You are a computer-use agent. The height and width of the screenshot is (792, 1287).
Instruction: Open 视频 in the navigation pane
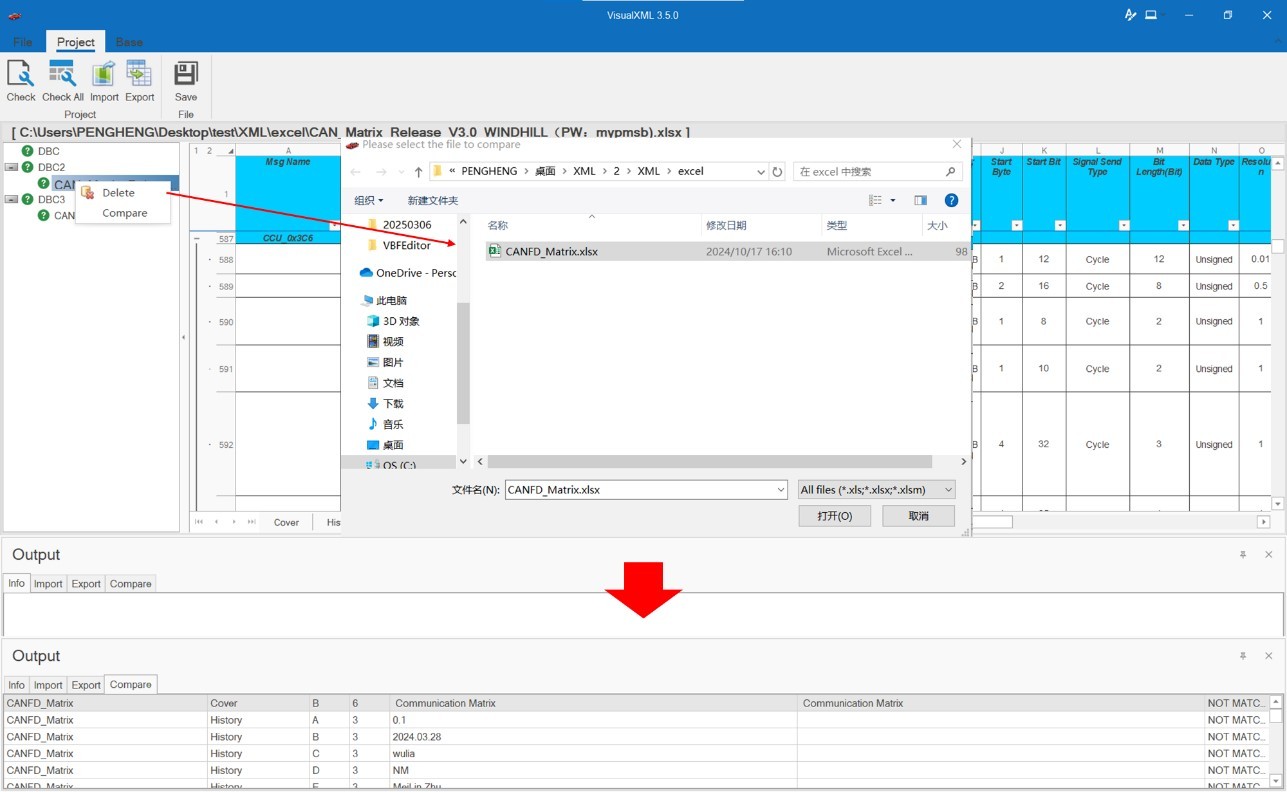(385, 341)
